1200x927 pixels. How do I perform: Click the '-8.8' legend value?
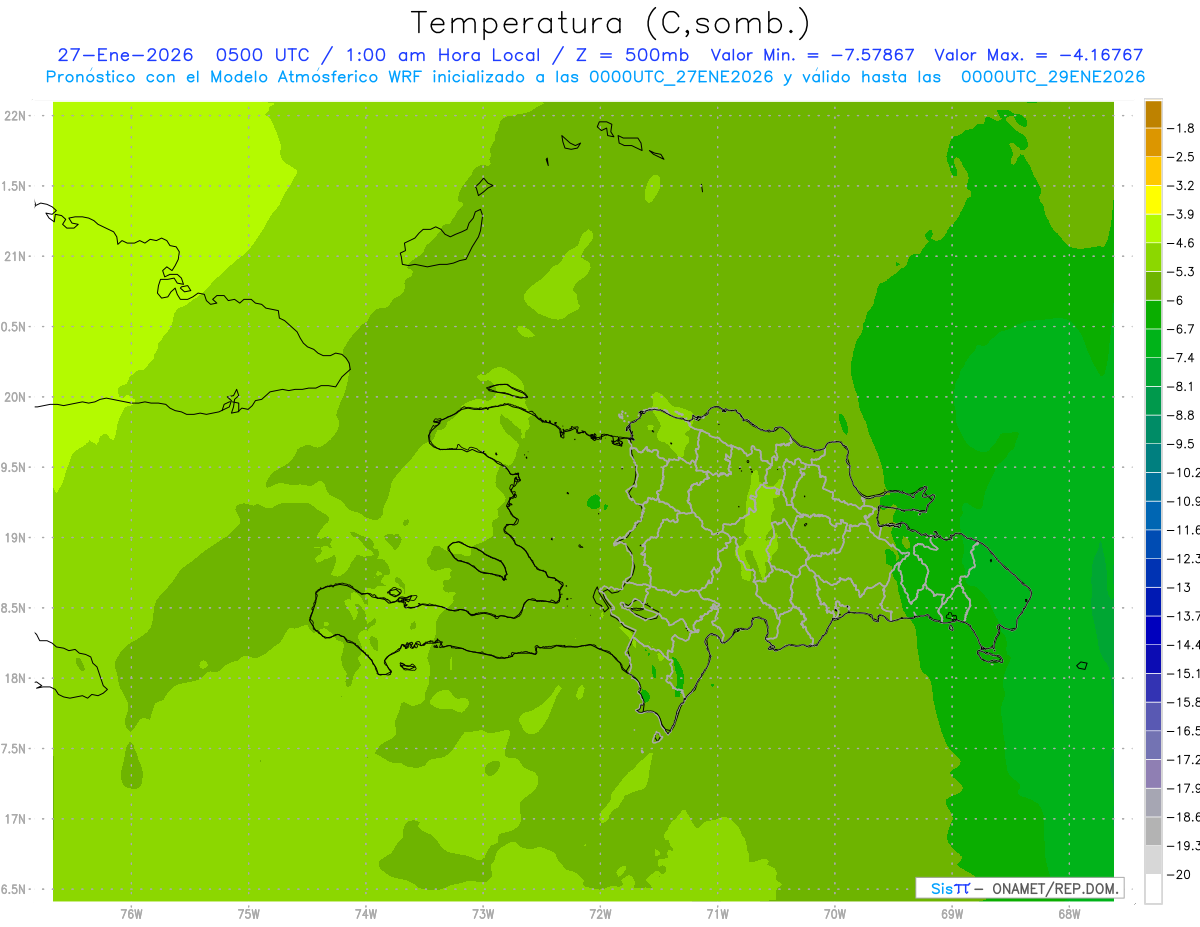[x=1180, y=415]
